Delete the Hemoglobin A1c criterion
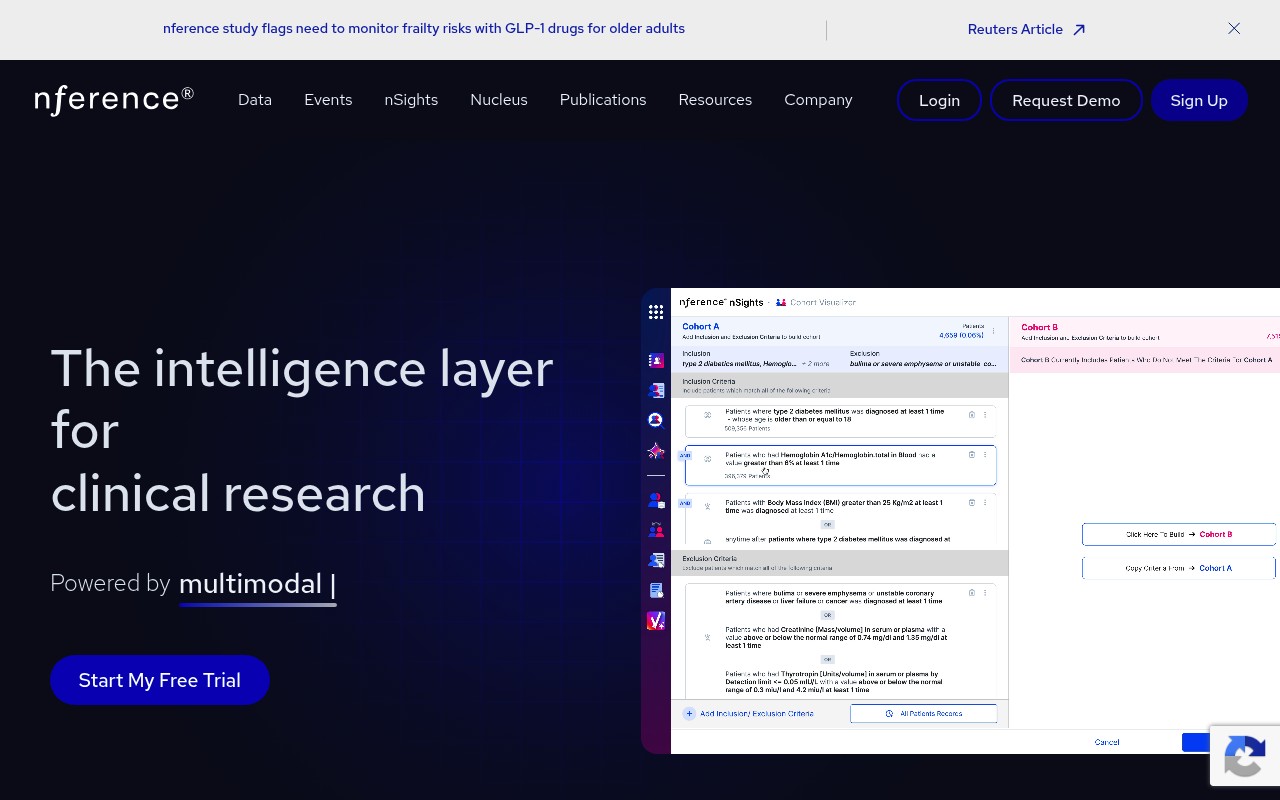The image size is (1280, 800). point(972,455)
